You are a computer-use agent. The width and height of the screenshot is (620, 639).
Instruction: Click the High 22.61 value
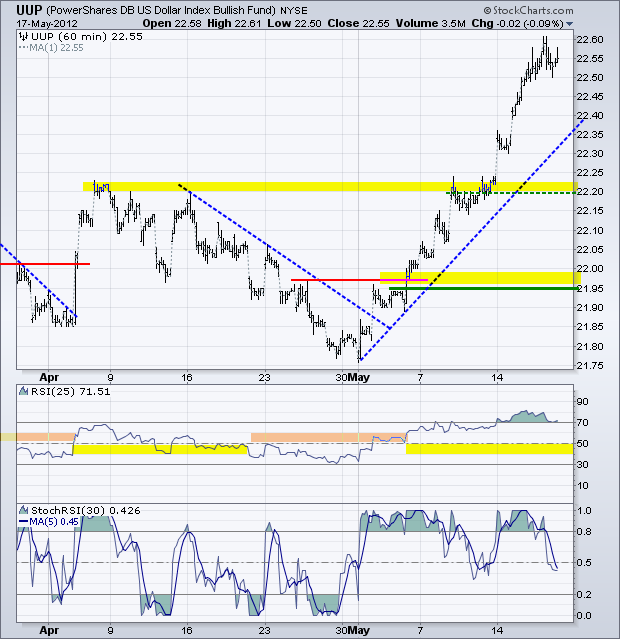[234, 24]
